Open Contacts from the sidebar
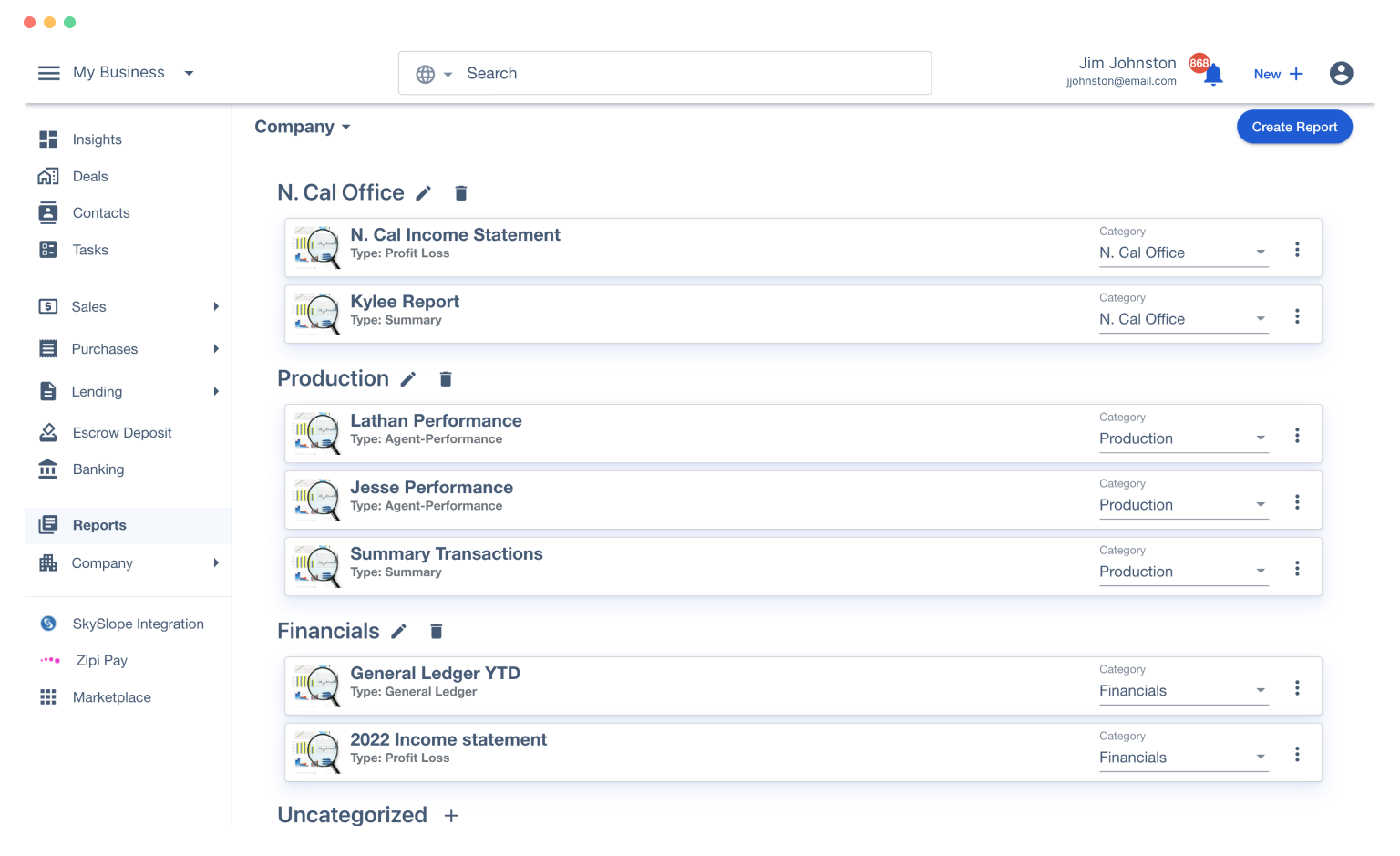 (x=100, y=212)
